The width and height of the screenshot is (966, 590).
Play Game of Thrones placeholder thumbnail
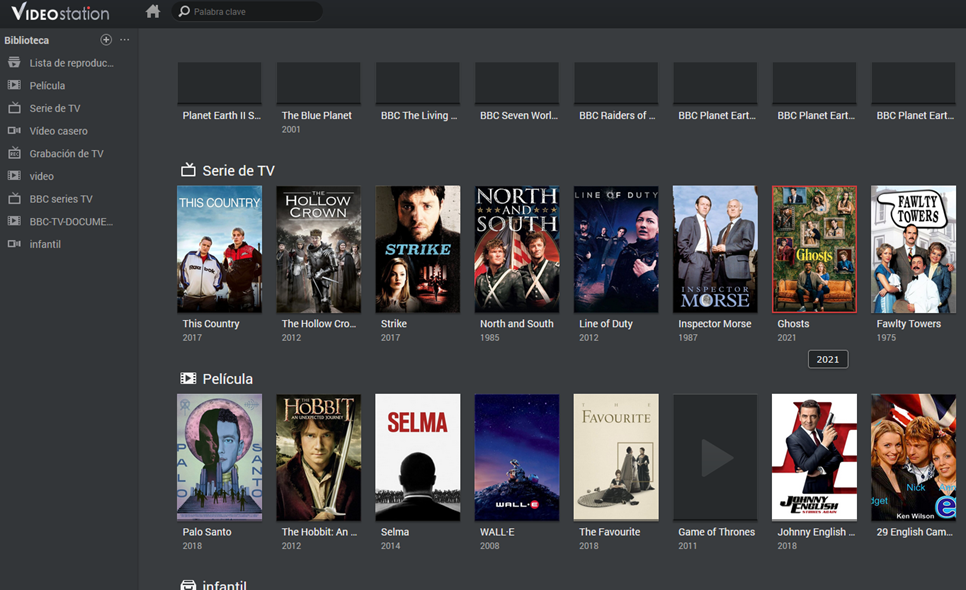click(x=715, y=457)
